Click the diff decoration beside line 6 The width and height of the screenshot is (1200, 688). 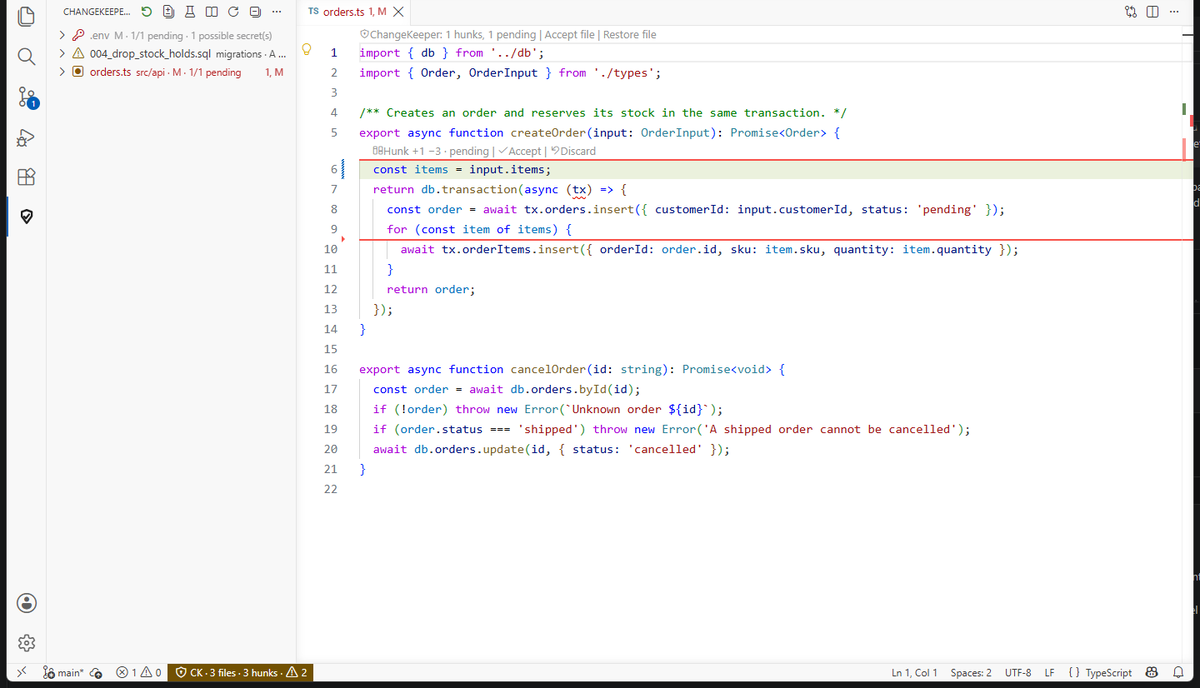pyautogui.click(x=343, y=169)
